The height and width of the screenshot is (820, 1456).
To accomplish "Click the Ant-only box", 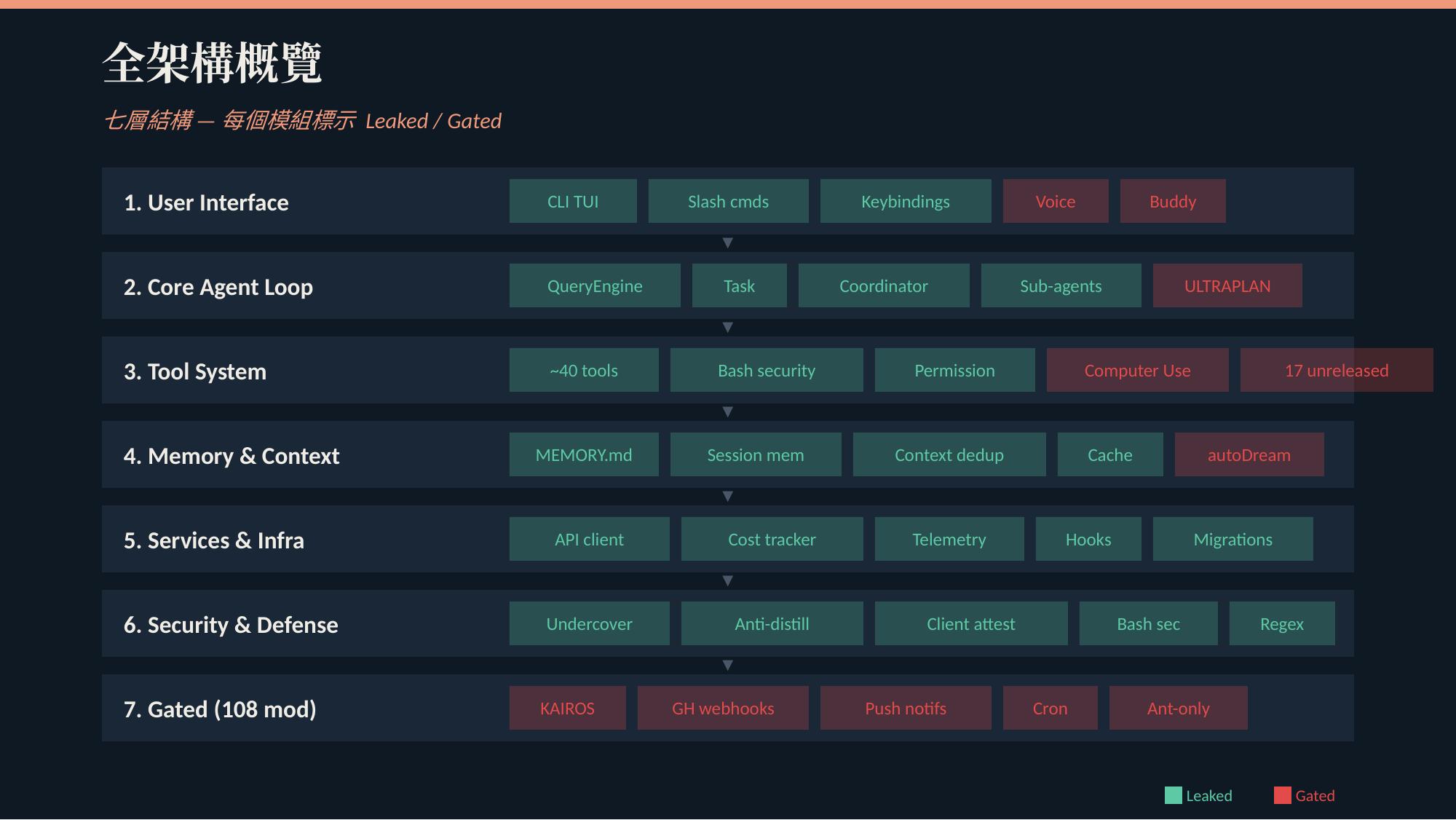I will click(1179, 708).
